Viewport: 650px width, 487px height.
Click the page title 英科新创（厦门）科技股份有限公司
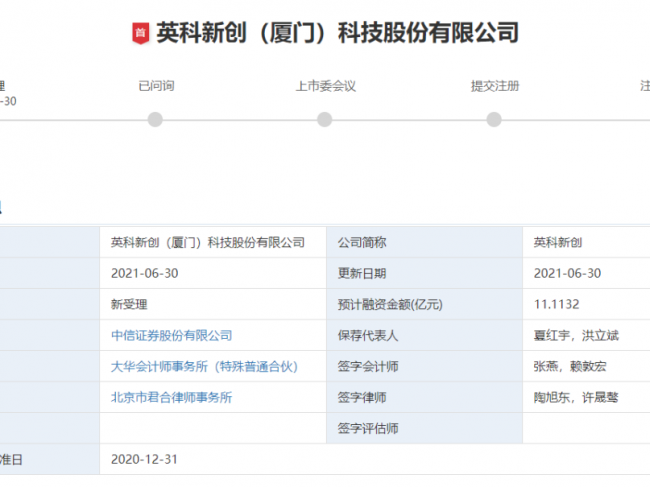coord(337,33)
